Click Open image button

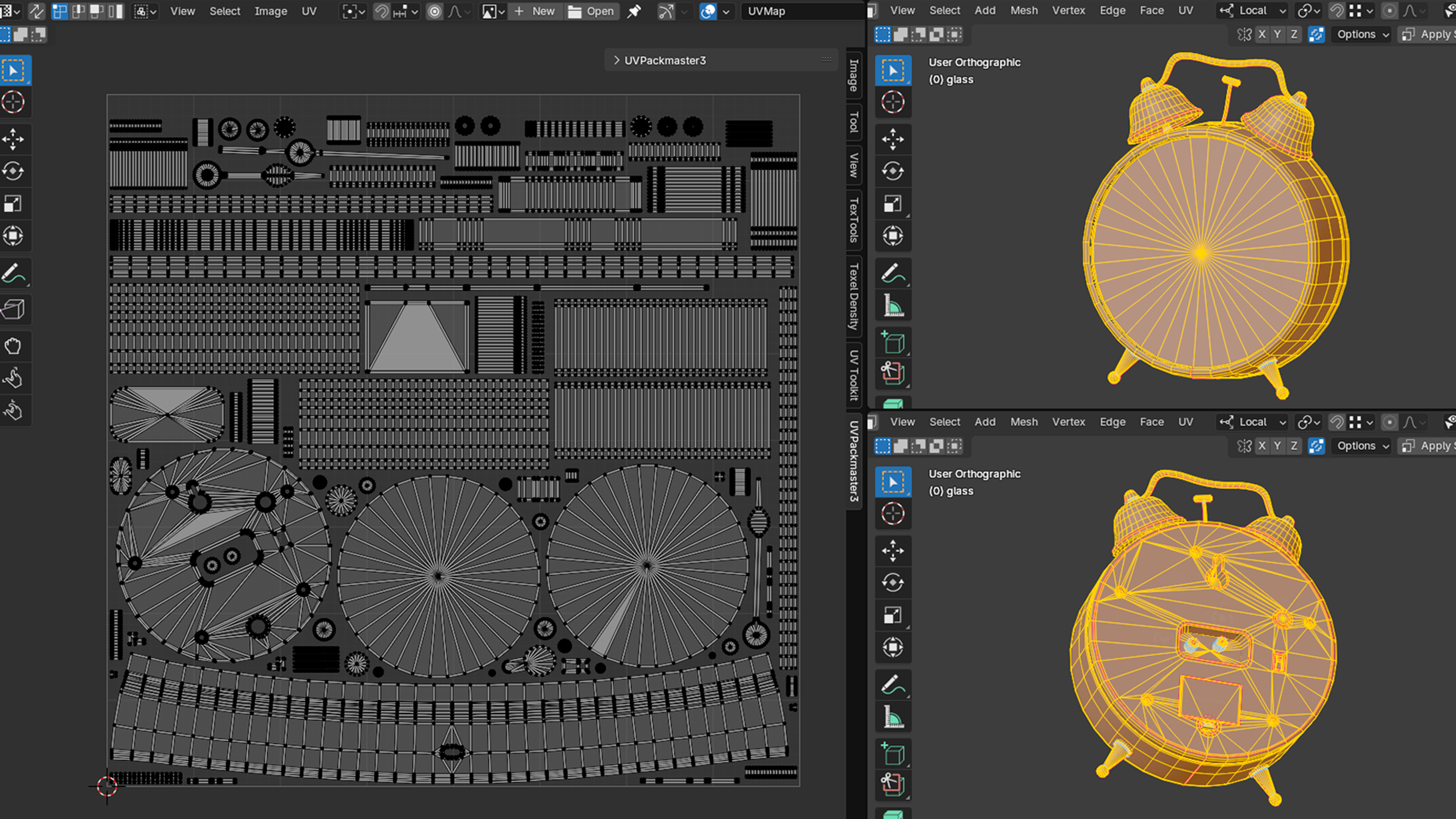[591, 11]
